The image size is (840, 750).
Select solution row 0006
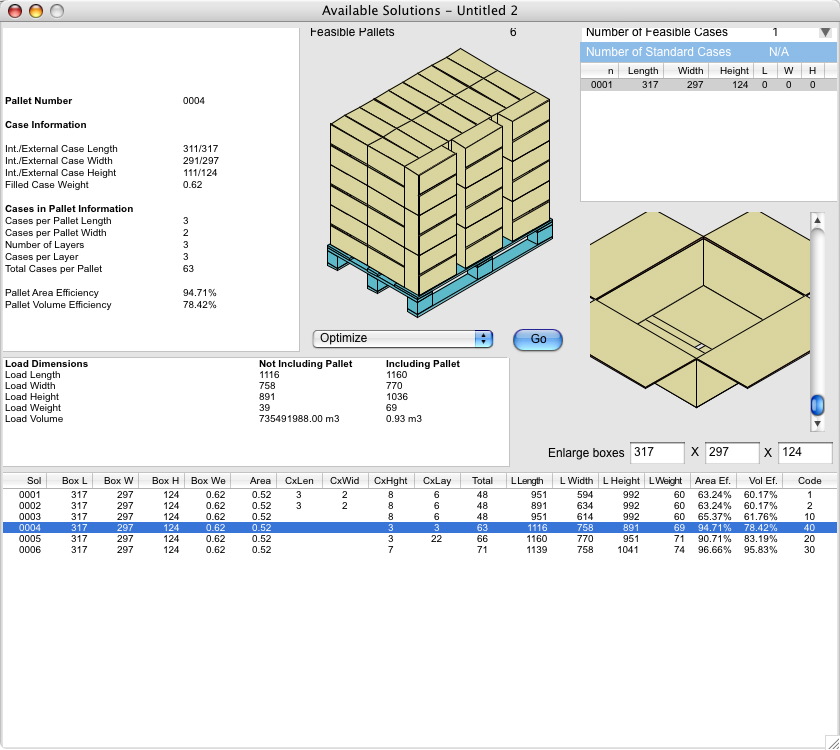point(419,550)
